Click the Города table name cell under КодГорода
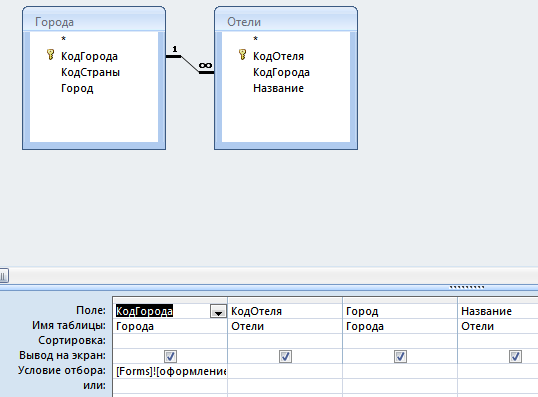This screenshot has width=538, height=397. (x=170, y=326)
